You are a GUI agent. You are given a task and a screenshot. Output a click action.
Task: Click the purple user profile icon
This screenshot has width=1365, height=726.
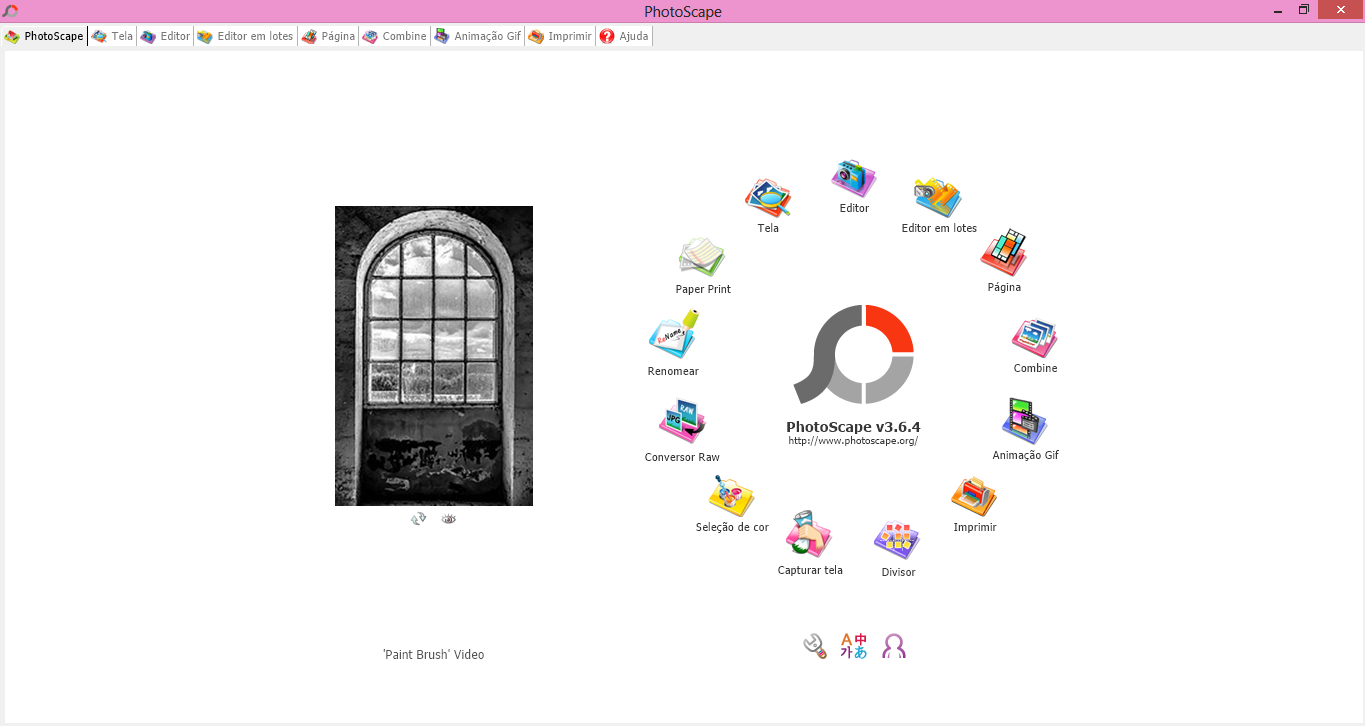coord(894,646)
